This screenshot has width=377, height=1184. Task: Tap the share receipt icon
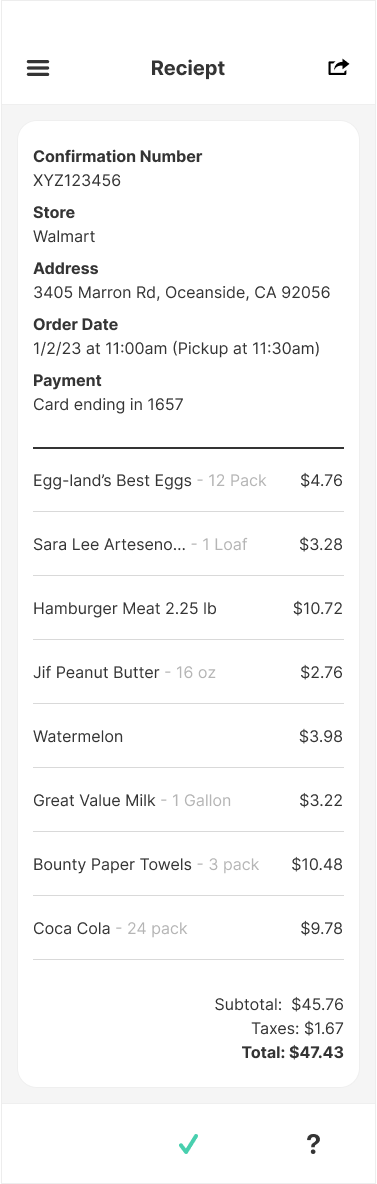coord(338,67)
